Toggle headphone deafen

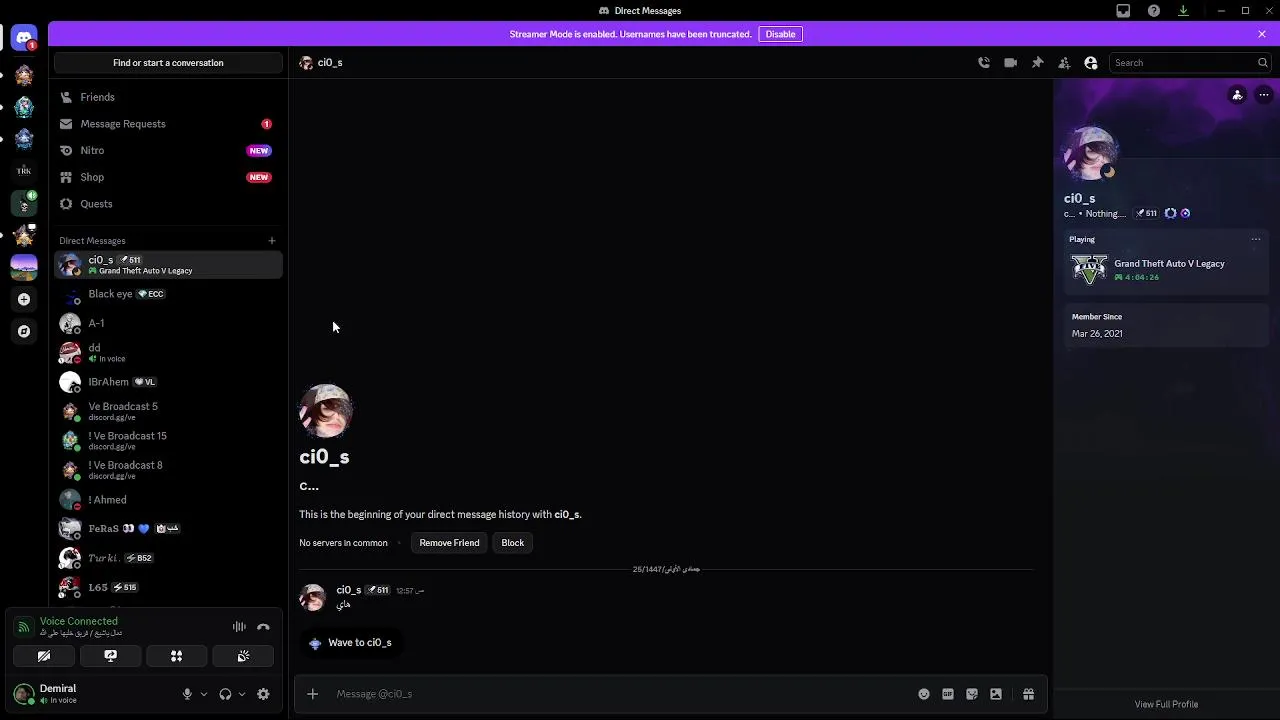[x=225, y=694]
